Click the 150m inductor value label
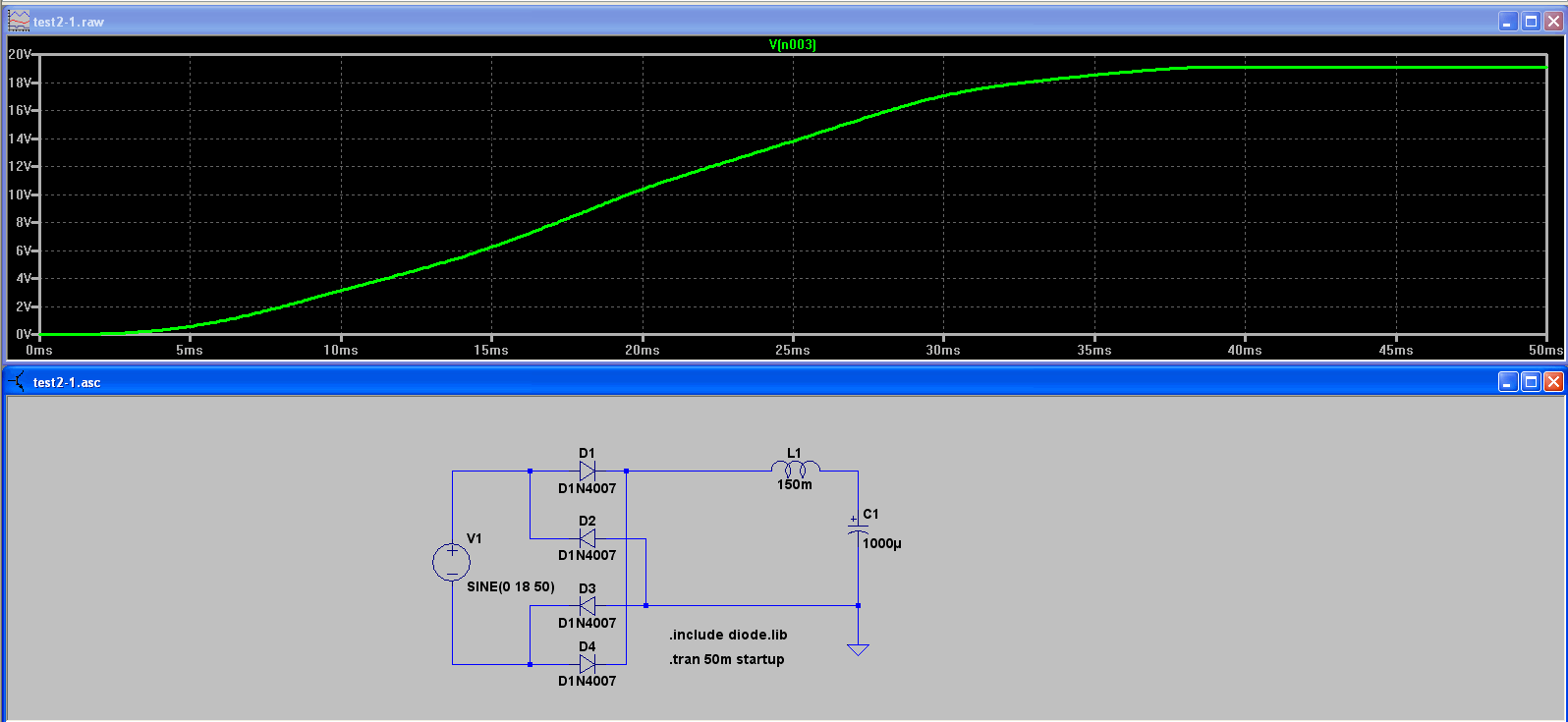The height and width of the screenshot is (722, 1568). [795, 484]
